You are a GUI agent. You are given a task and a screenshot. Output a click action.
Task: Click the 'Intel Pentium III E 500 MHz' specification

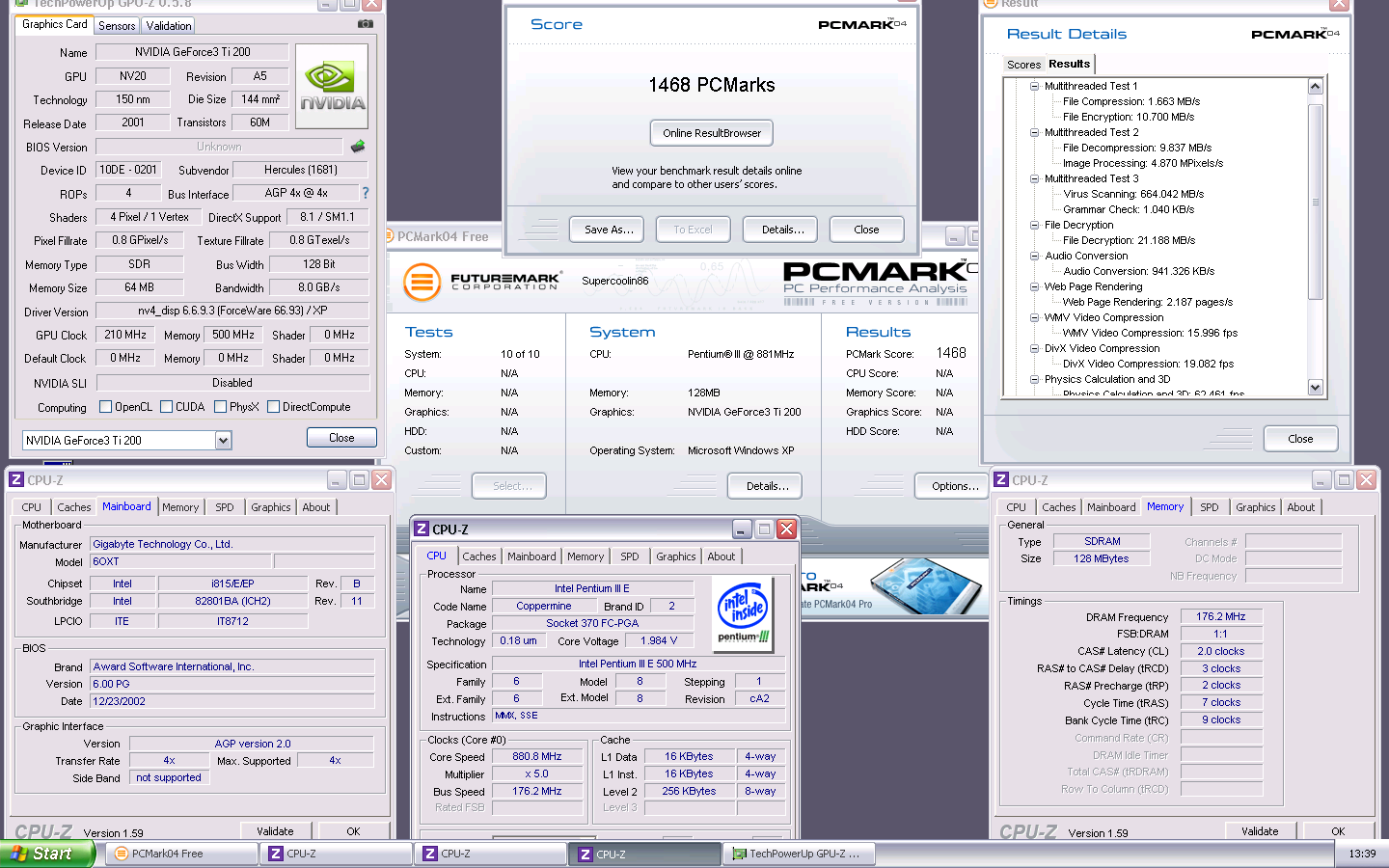pyautogui.click(x=638, y=664)
